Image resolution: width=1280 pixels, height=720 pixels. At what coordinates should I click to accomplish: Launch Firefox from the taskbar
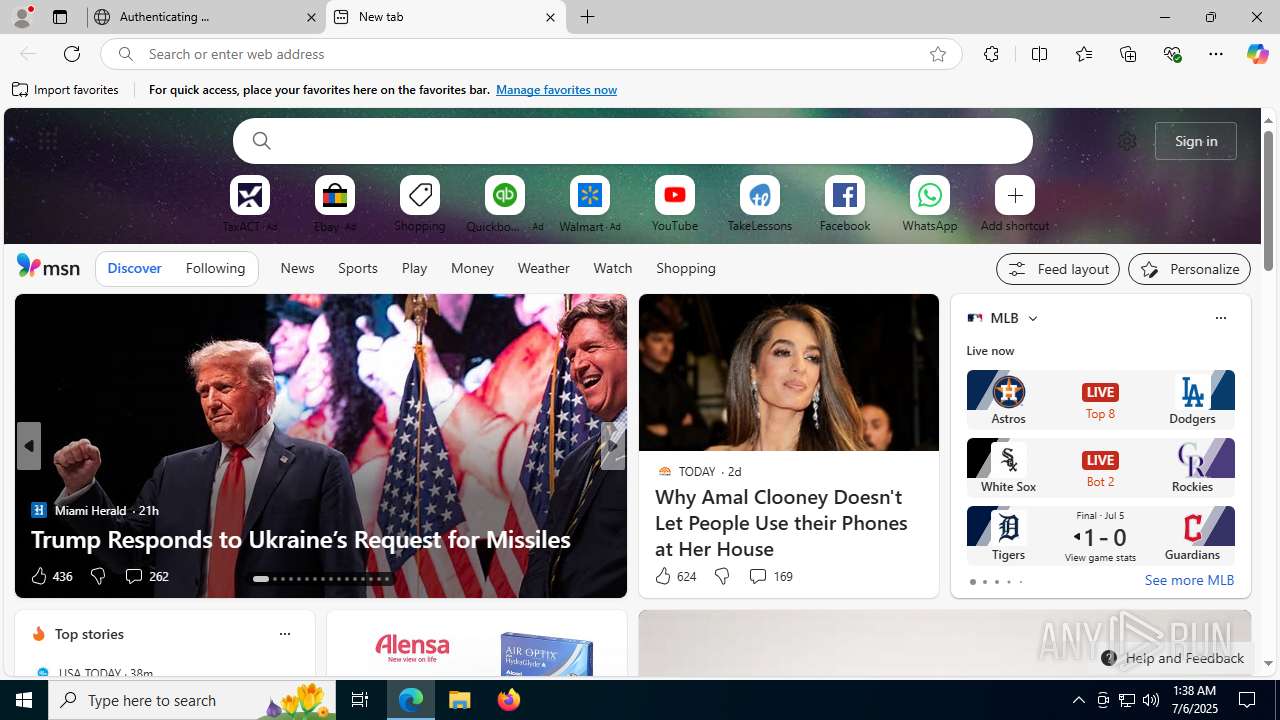508,700
